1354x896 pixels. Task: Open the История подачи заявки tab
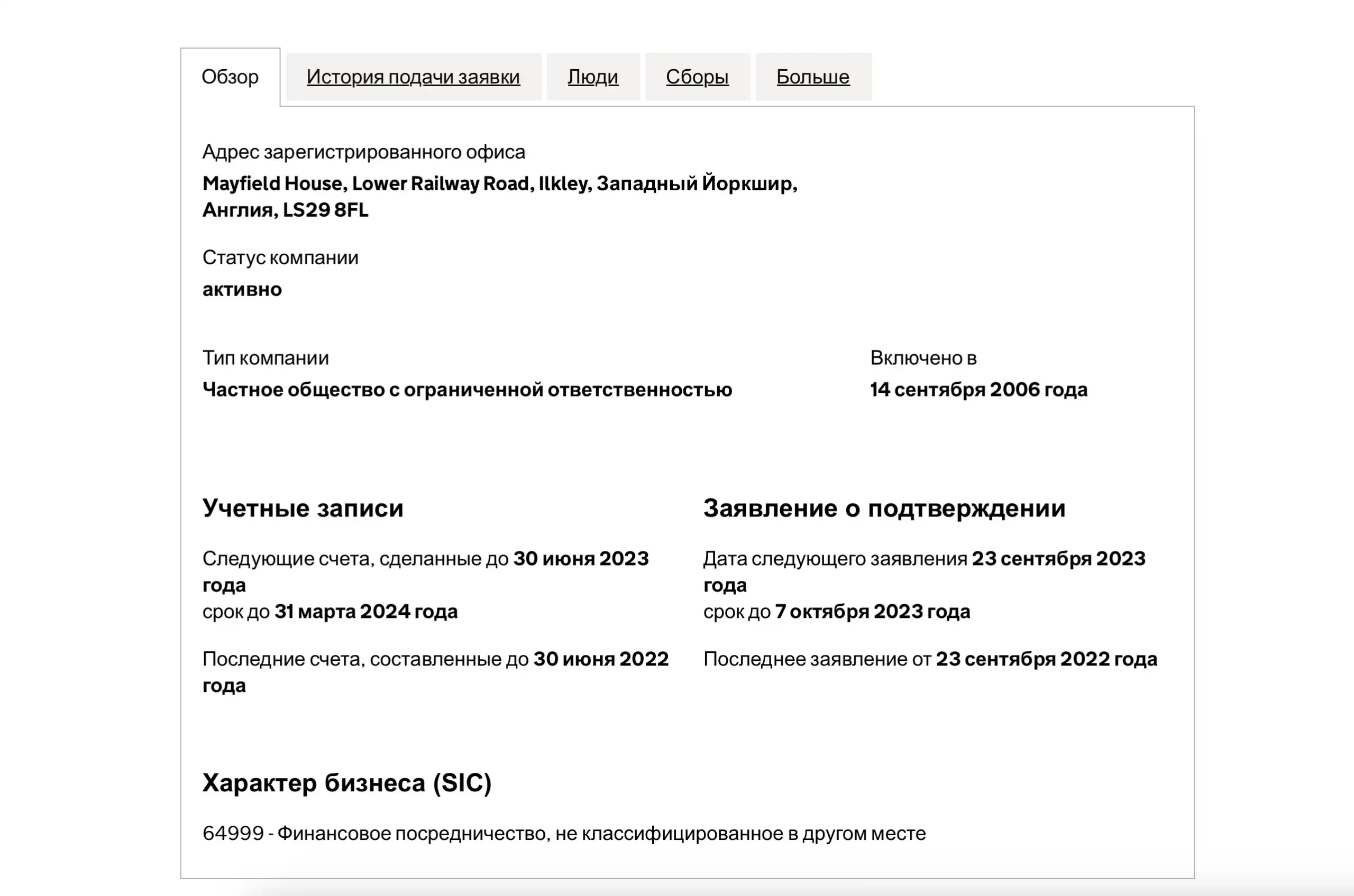coord(414,77)
